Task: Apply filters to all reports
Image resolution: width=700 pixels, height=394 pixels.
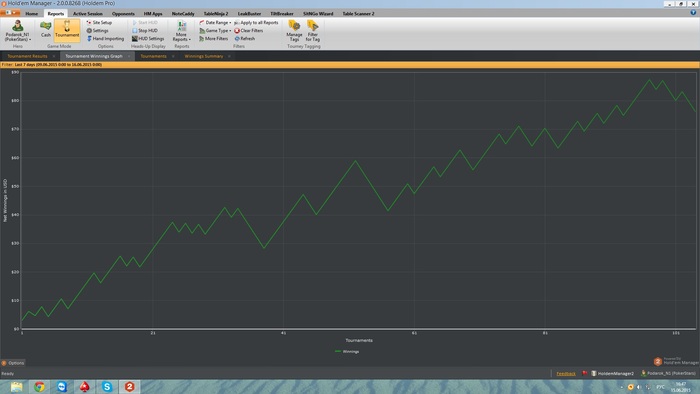Action: click(256, 22)
